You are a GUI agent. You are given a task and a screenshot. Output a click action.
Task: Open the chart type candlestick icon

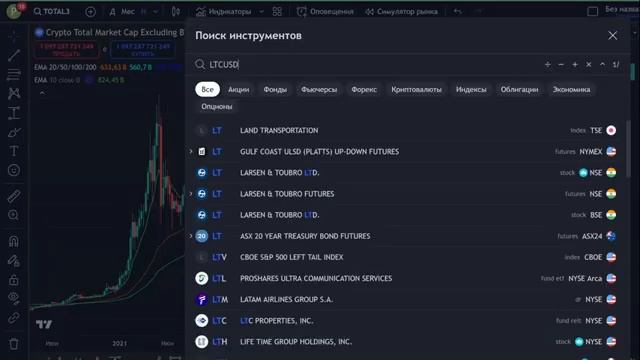coord(176,11)
